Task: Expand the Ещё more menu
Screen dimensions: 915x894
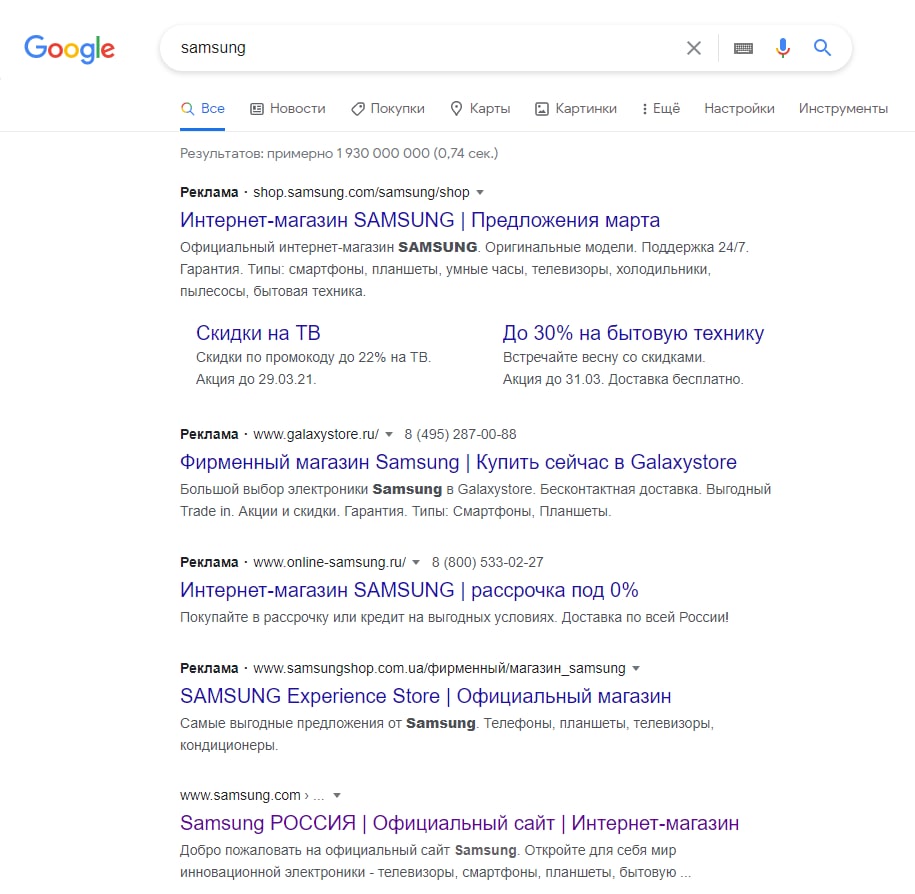Action: 661,108
